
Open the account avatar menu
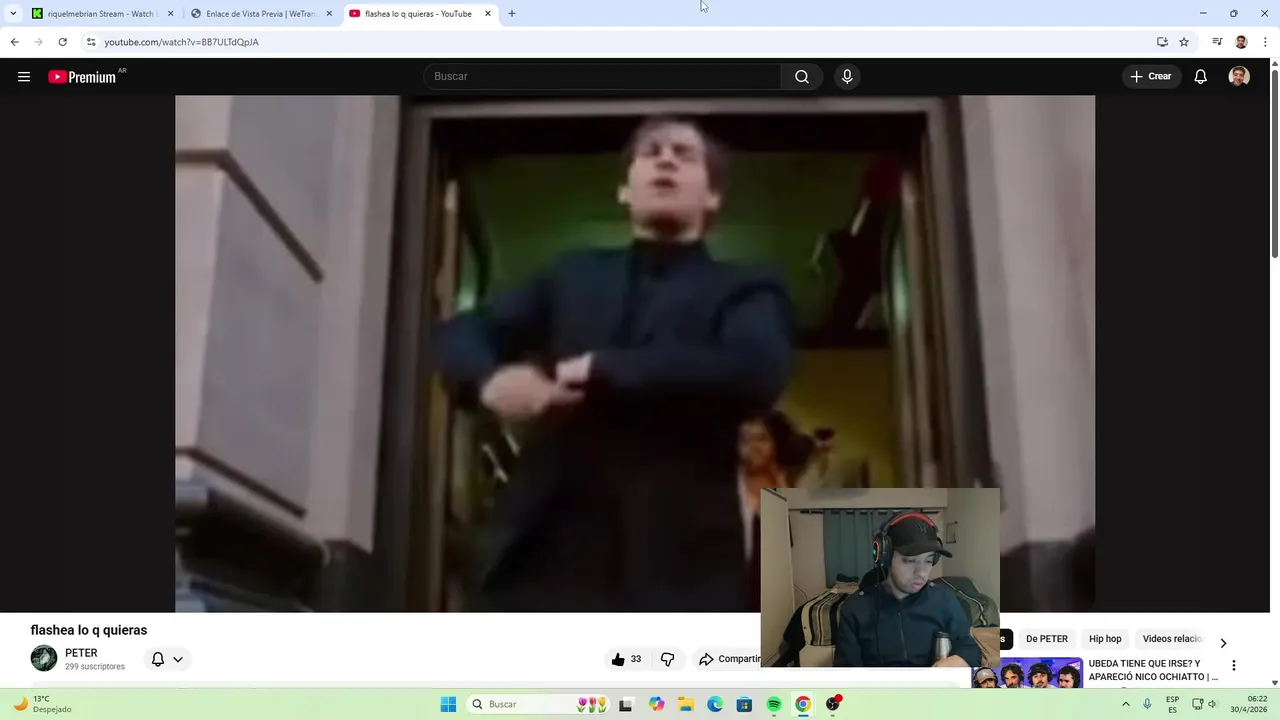(x=1239, y=77)
